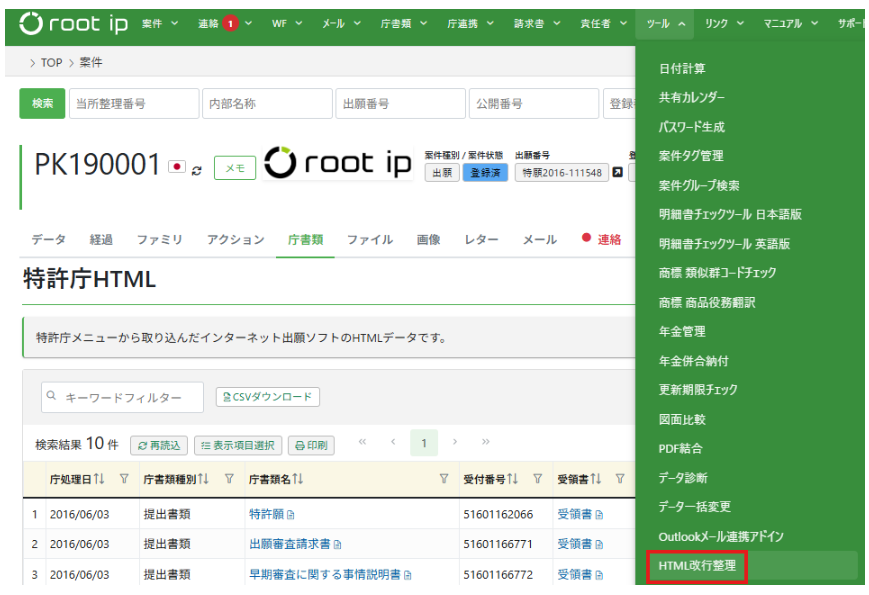This screenshot has width=869, height=595.
Task: Click the refresh icon beside PK190001
Action: pos(197,169)
